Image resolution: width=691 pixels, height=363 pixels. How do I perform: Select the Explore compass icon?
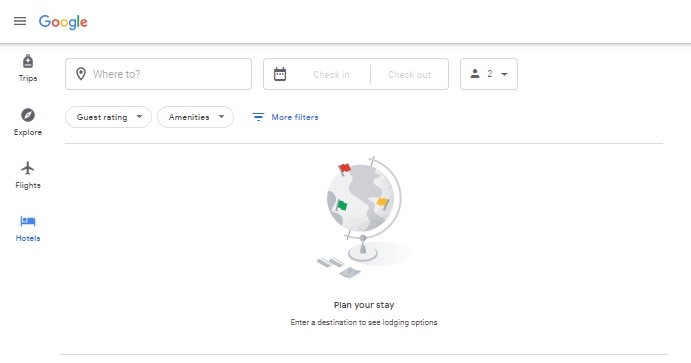tap(28, 115)
